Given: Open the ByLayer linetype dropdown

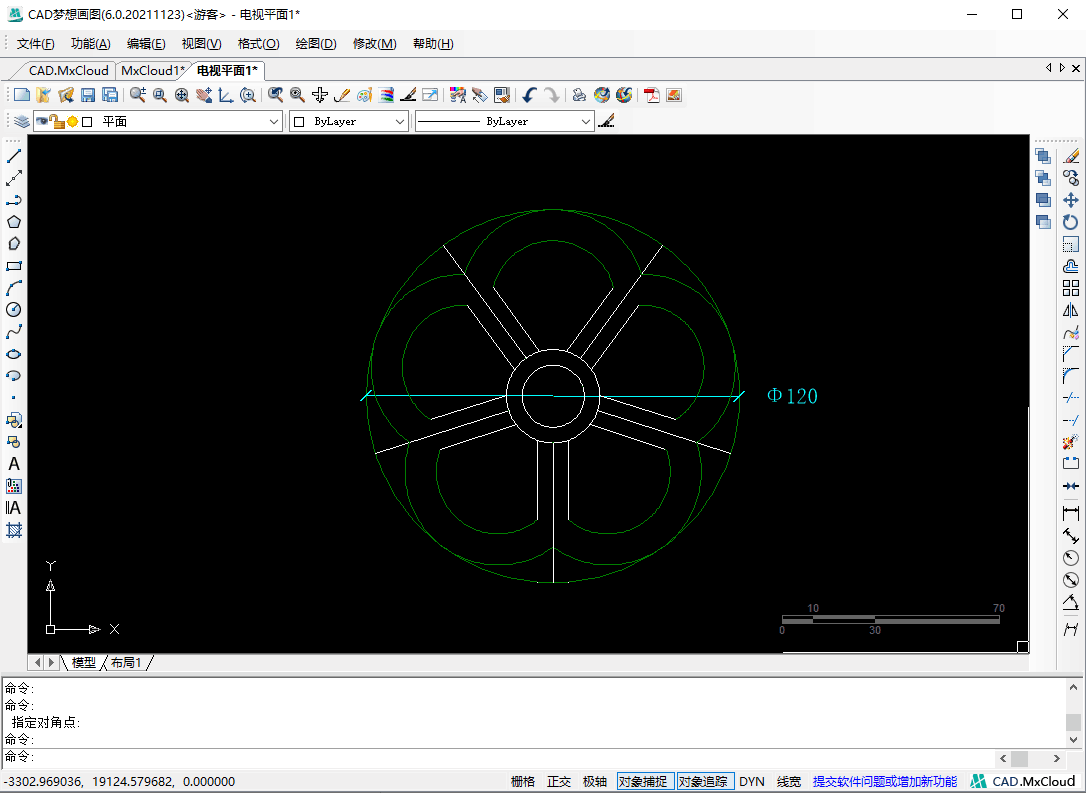Looking at the screenshot, I should [x=586, y=121].
